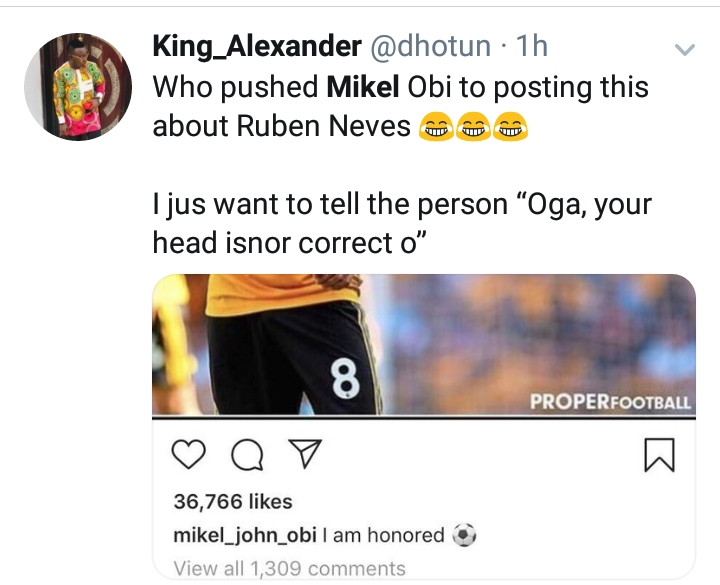This screenshot has height=585, width=720.
Task: Tap View all 1,309 comments
Action: click(x=289, y=569)
